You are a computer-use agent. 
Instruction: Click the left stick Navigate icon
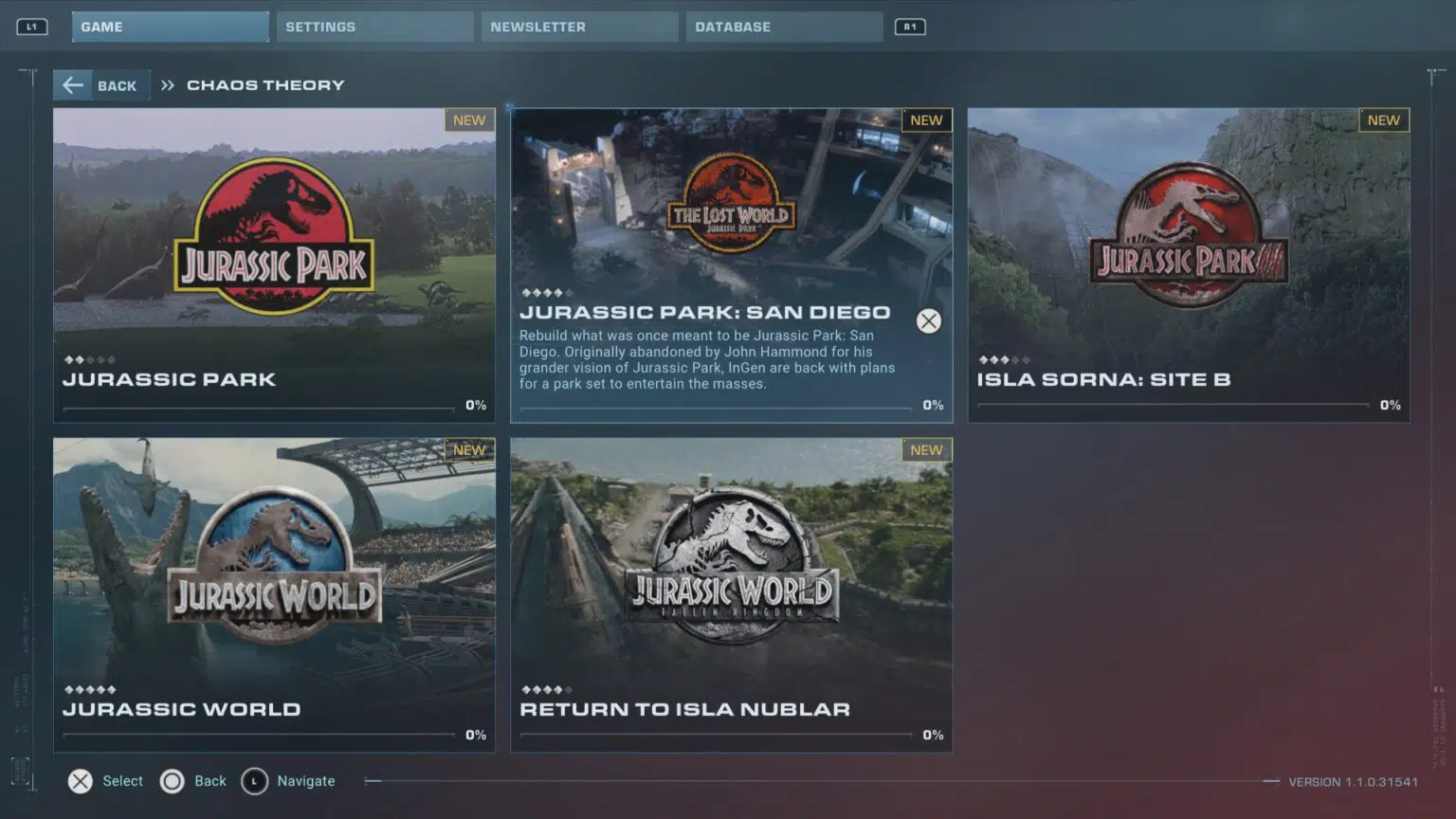tap(254, 781)
